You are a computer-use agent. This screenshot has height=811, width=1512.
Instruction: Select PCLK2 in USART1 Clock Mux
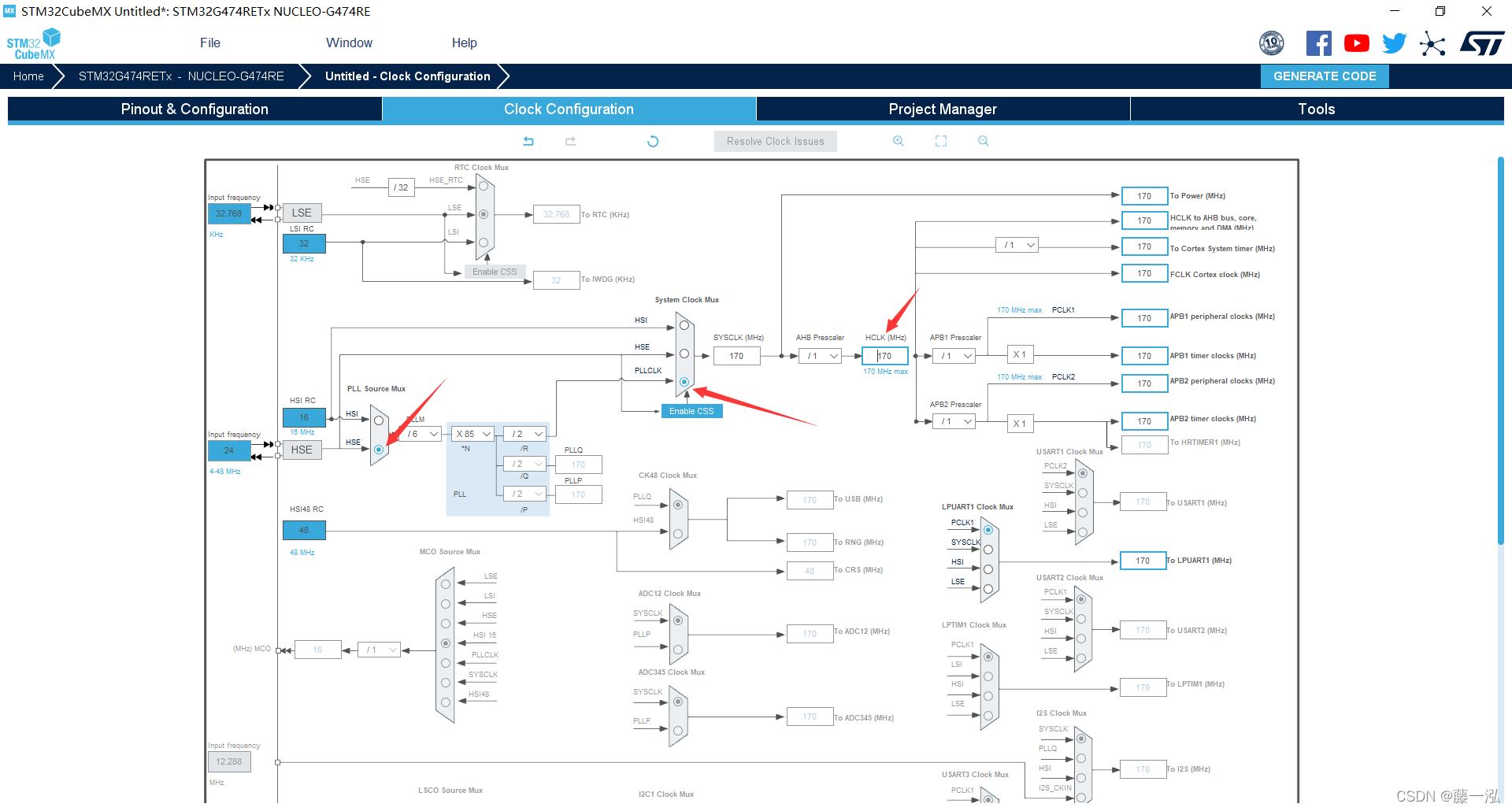point(1083,473)
